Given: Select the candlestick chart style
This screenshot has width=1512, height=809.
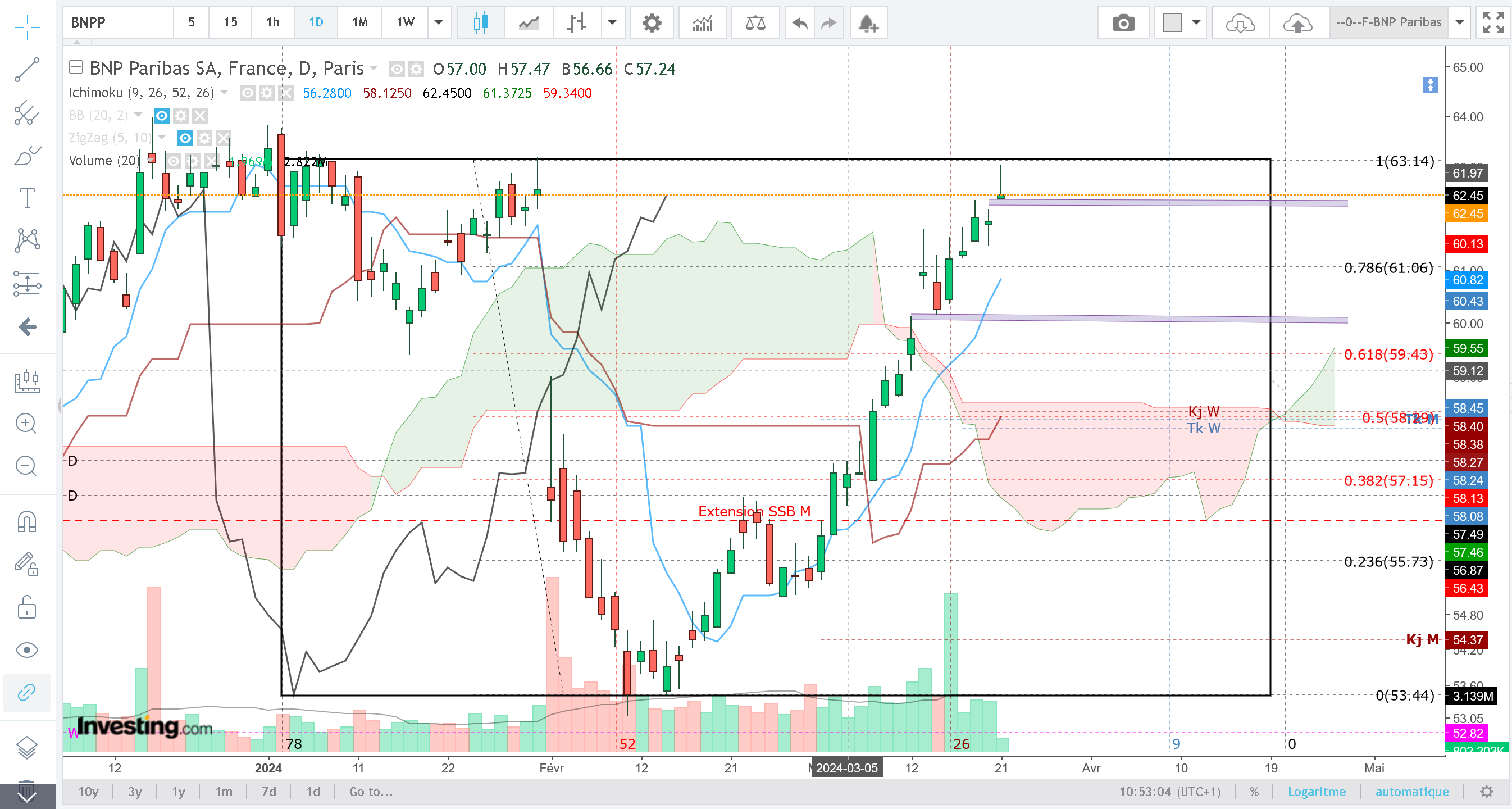Looking at the screenshot, I should 481,23.
